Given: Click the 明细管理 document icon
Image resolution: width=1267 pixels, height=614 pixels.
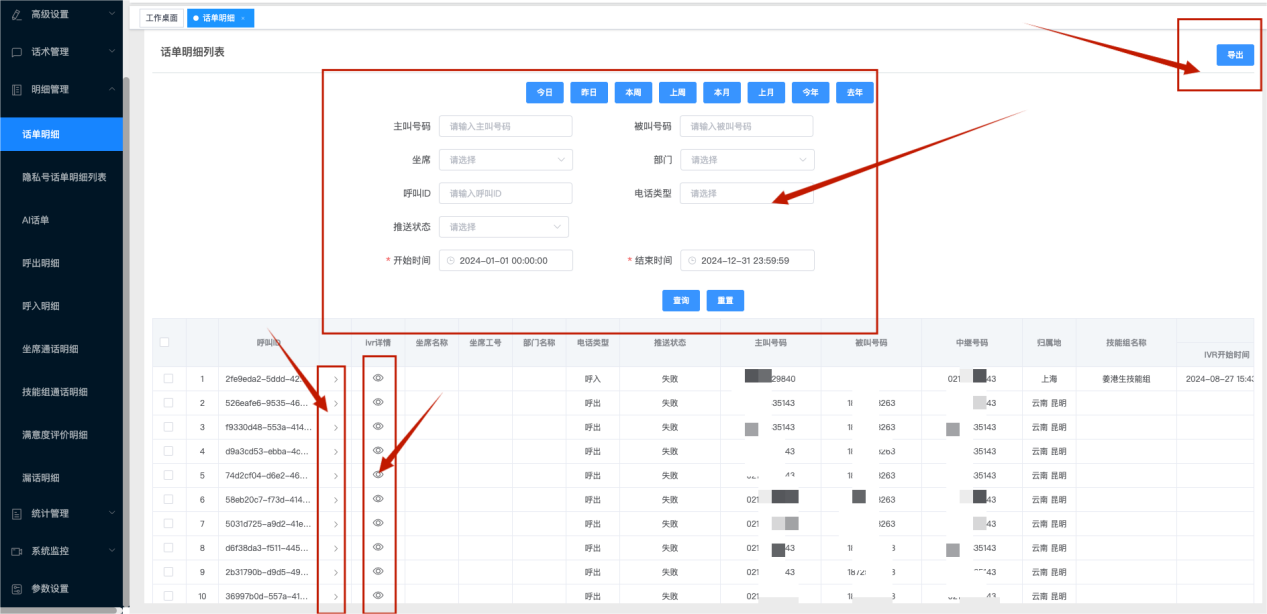Looking at the screenshot, I should tap(16, 89).
